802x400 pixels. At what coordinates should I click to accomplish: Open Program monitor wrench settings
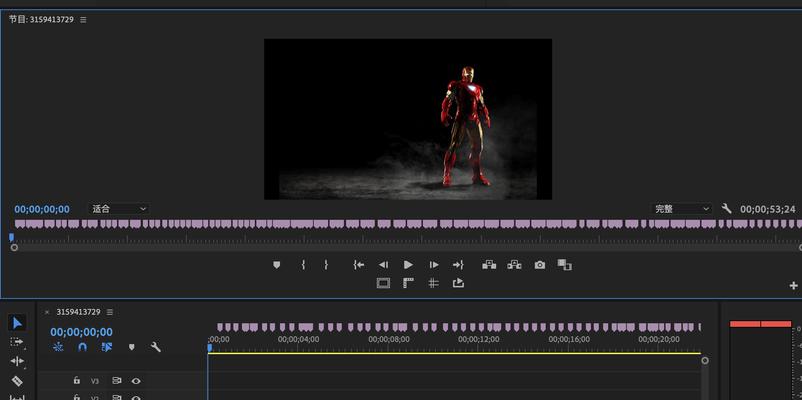[x=726, y=209]
